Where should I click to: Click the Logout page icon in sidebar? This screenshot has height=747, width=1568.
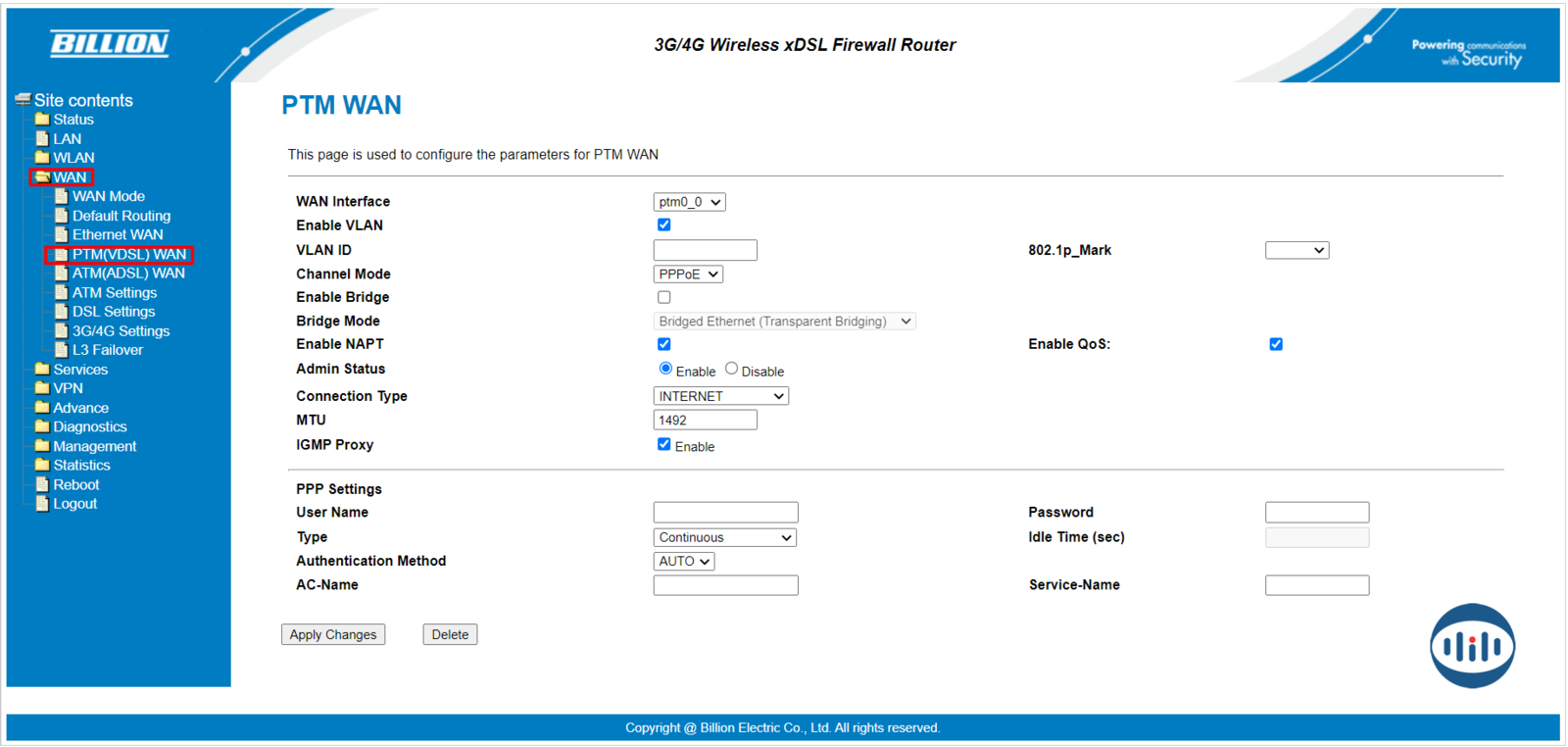(42, 504)
